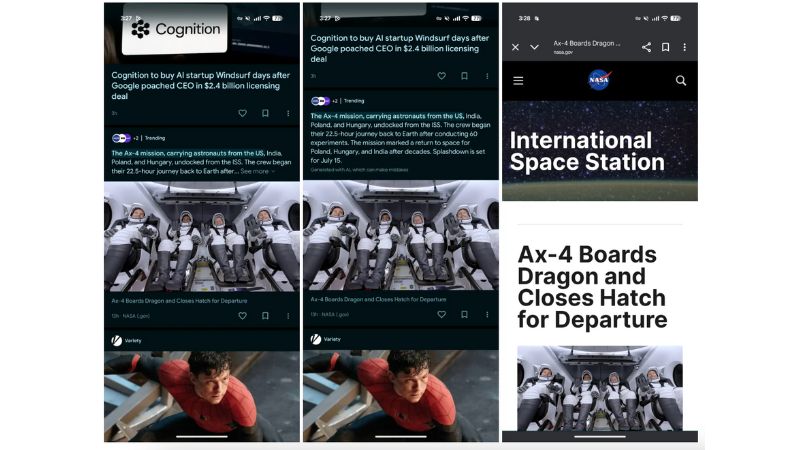Open the NASA hamburger navigation menu
800x450 pixels.
(518, 81)
